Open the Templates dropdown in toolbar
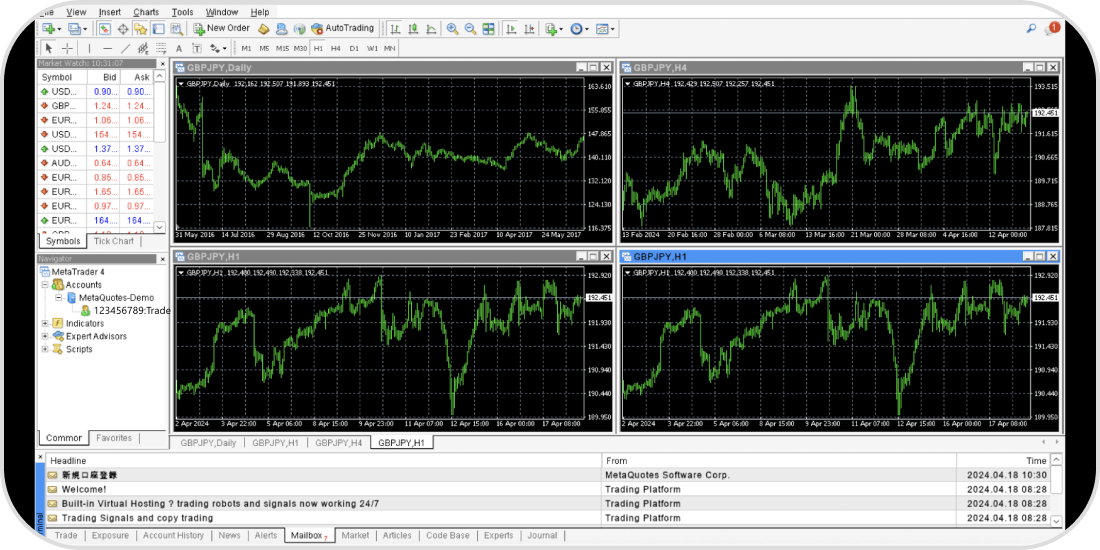The height and width of the screenshot is (550, 1100). pyautogui.click(x=605, y=29)
